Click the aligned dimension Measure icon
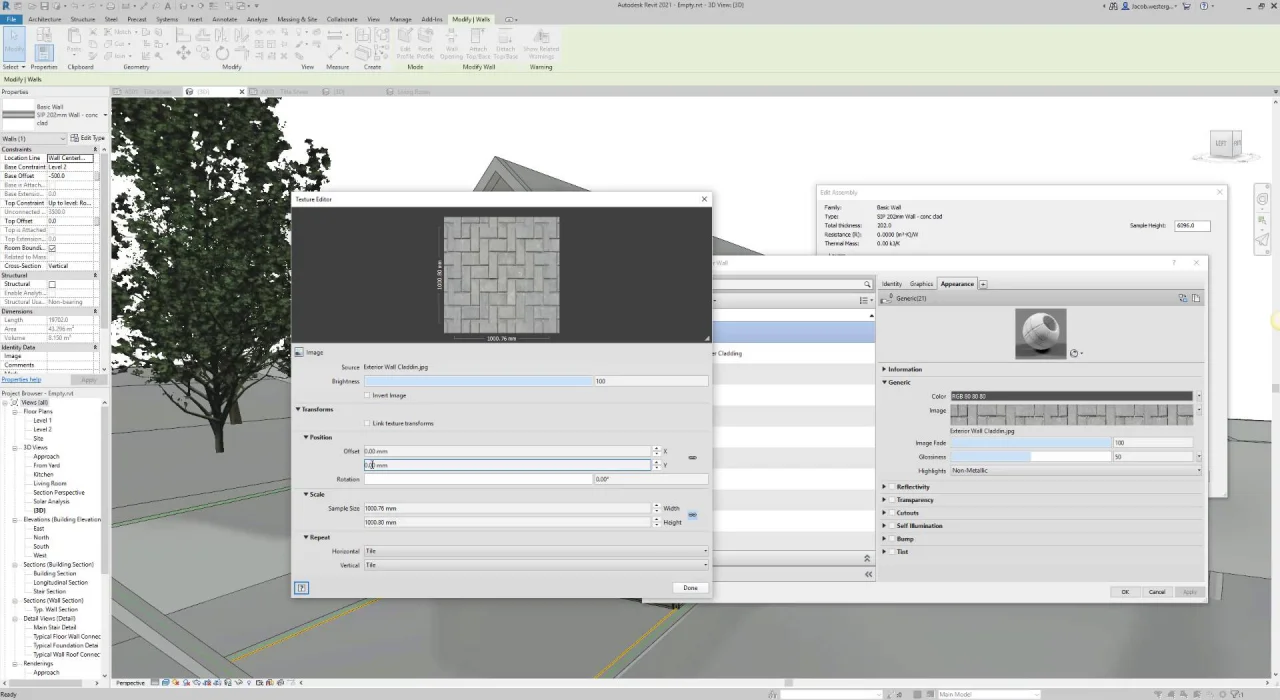This screenshot has height=700, width=1280. pos(337,52)
